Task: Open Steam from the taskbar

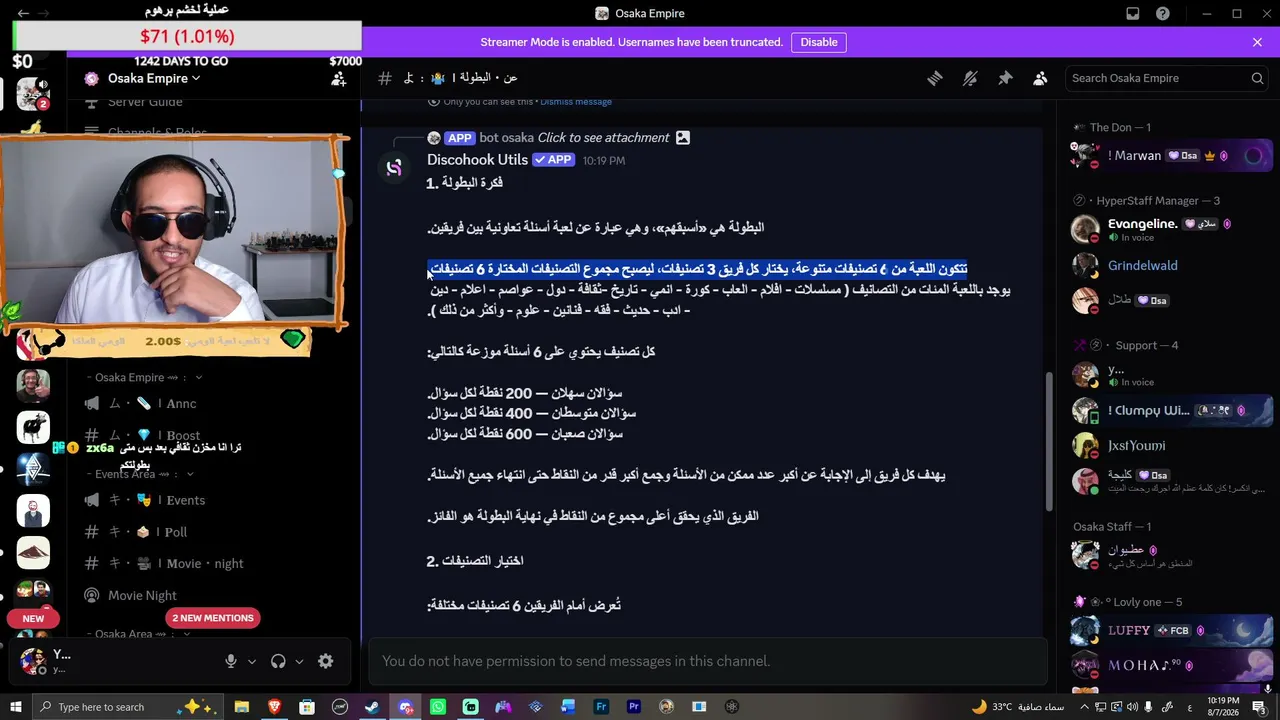Action: tap(372, 707)
